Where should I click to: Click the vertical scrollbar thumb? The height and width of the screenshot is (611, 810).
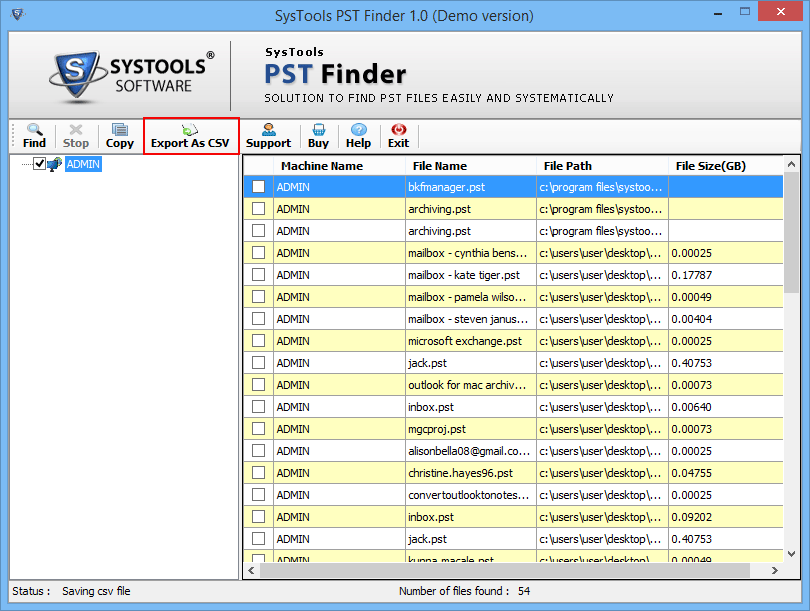[x=791, y=233]
